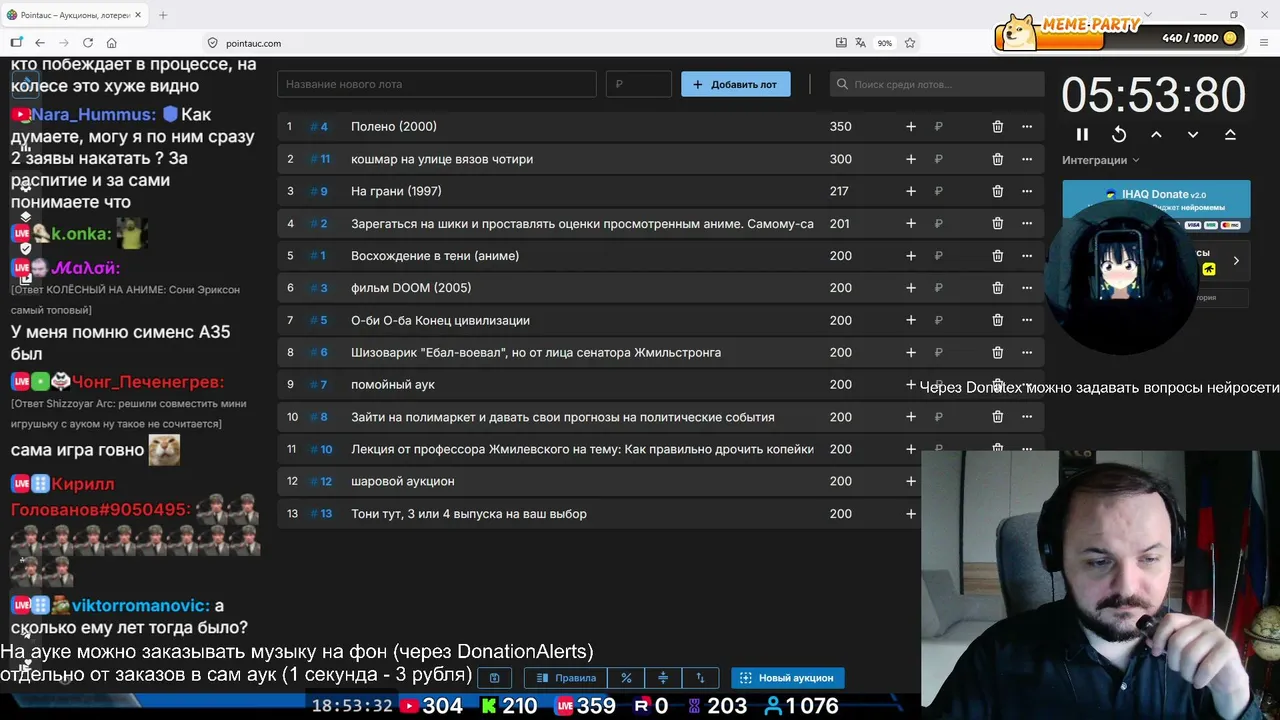1280x720 pixels.
Task: Delete Восхождение в тени (аниме) lot
Action: [997, 256]
